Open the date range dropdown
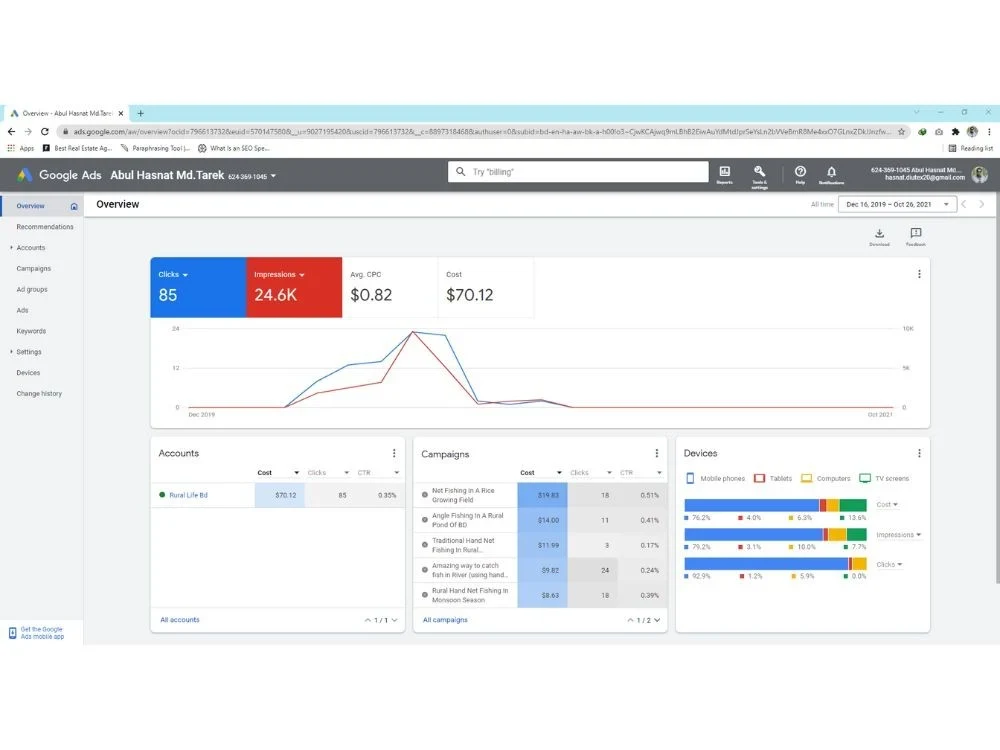 pyautogui.click(x=897, y=204)
